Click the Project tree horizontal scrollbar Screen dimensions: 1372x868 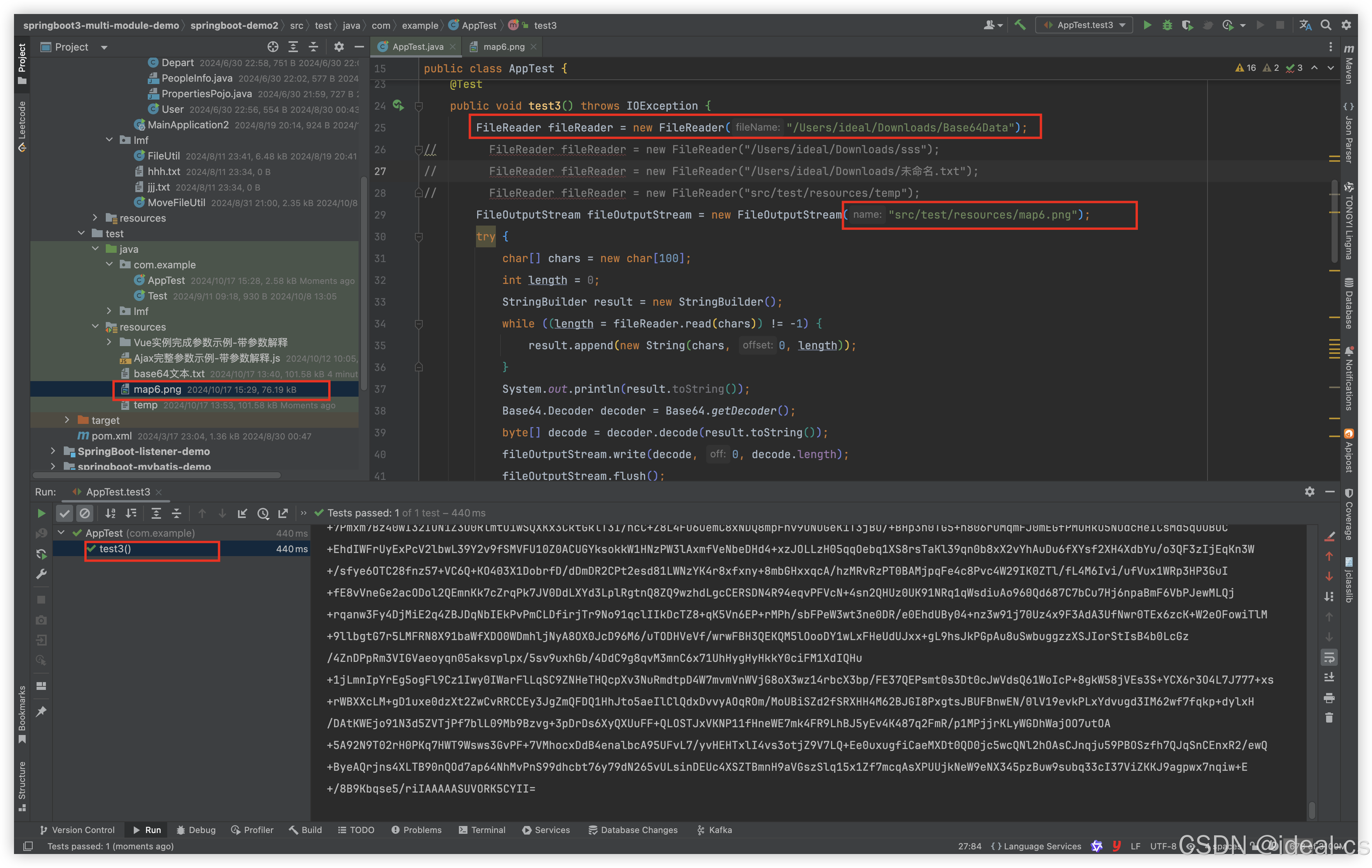coord(157,475)
